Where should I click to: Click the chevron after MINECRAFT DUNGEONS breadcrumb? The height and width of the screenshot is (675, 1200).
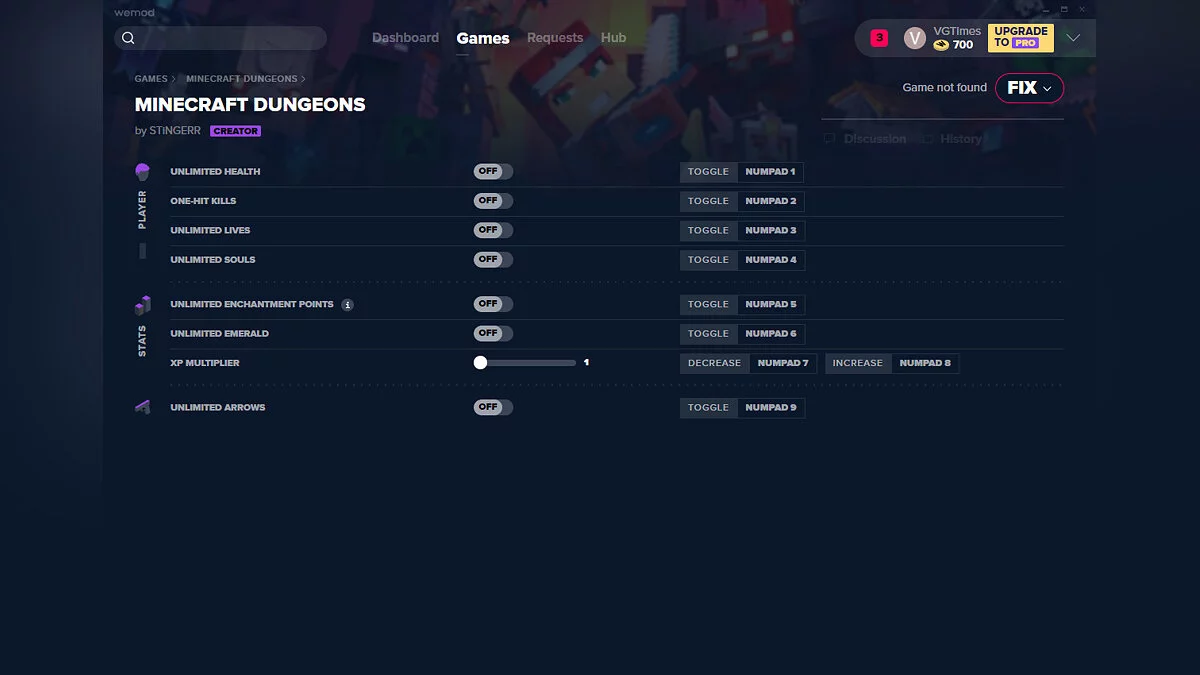click(x=304, y=79)
